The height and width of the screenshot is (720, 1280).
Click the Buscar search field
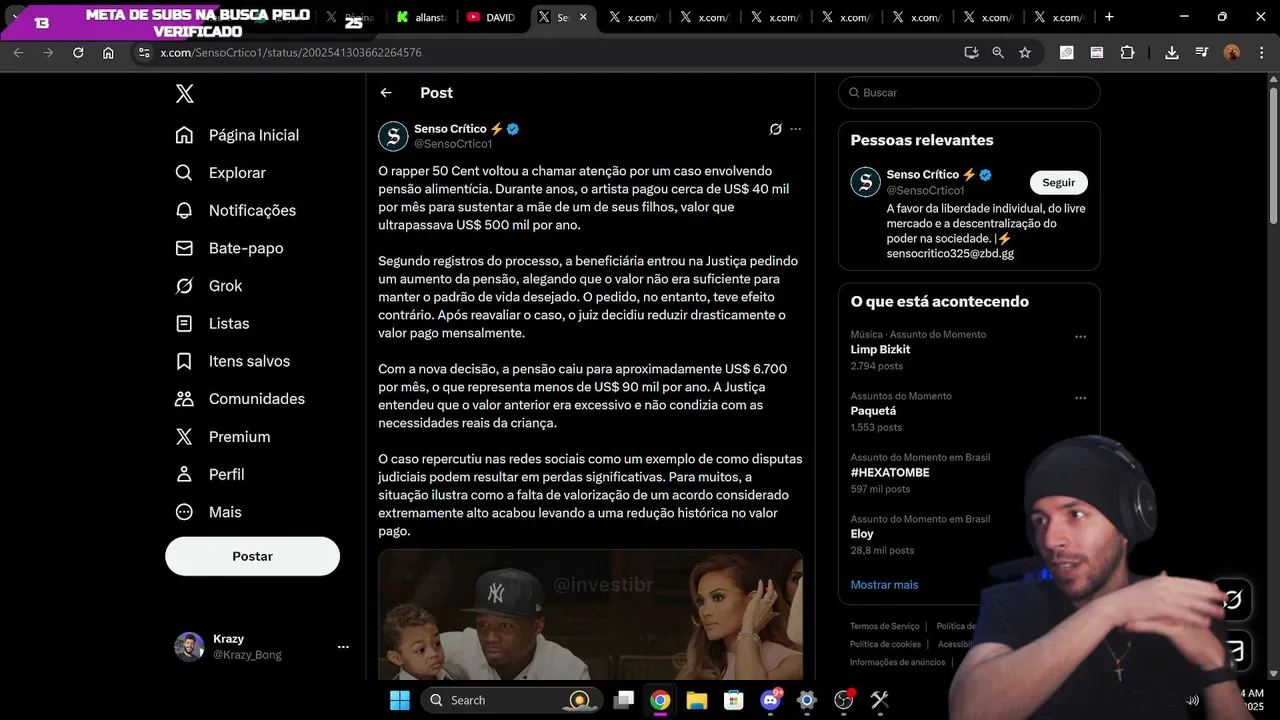point(969,93)
